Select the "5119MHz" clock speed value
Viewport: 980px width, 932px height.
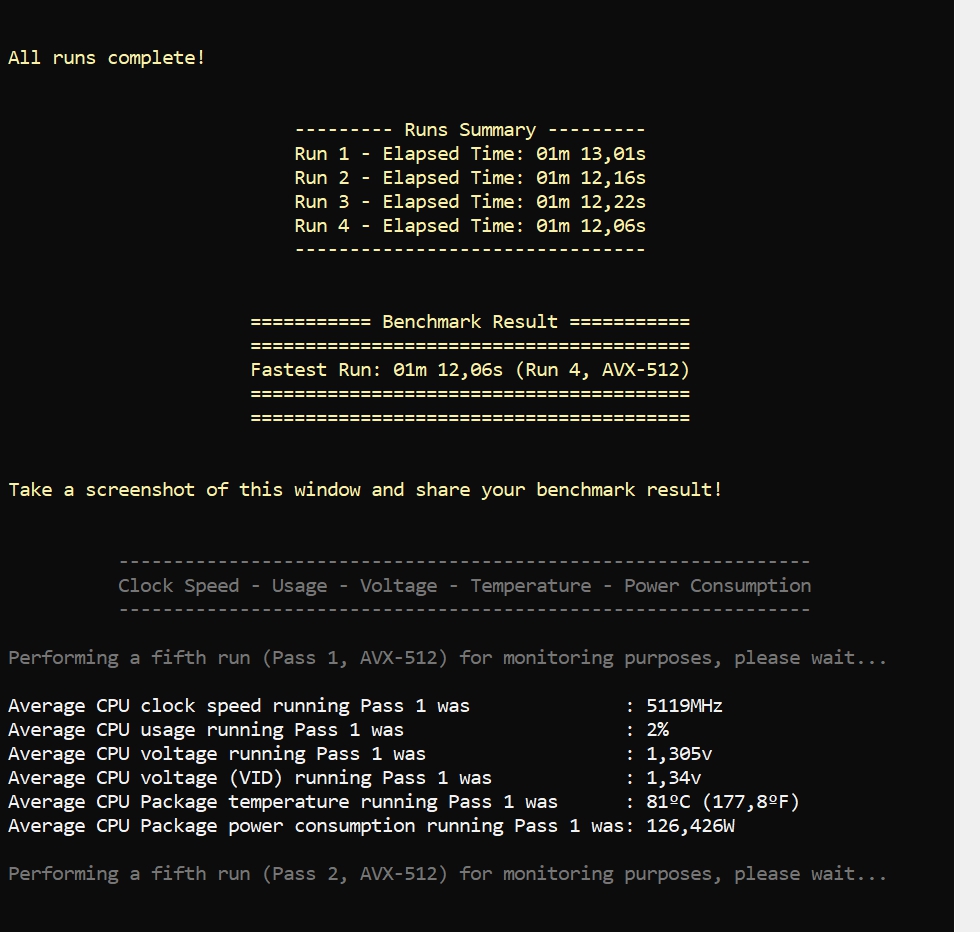(x=684, y=706)
